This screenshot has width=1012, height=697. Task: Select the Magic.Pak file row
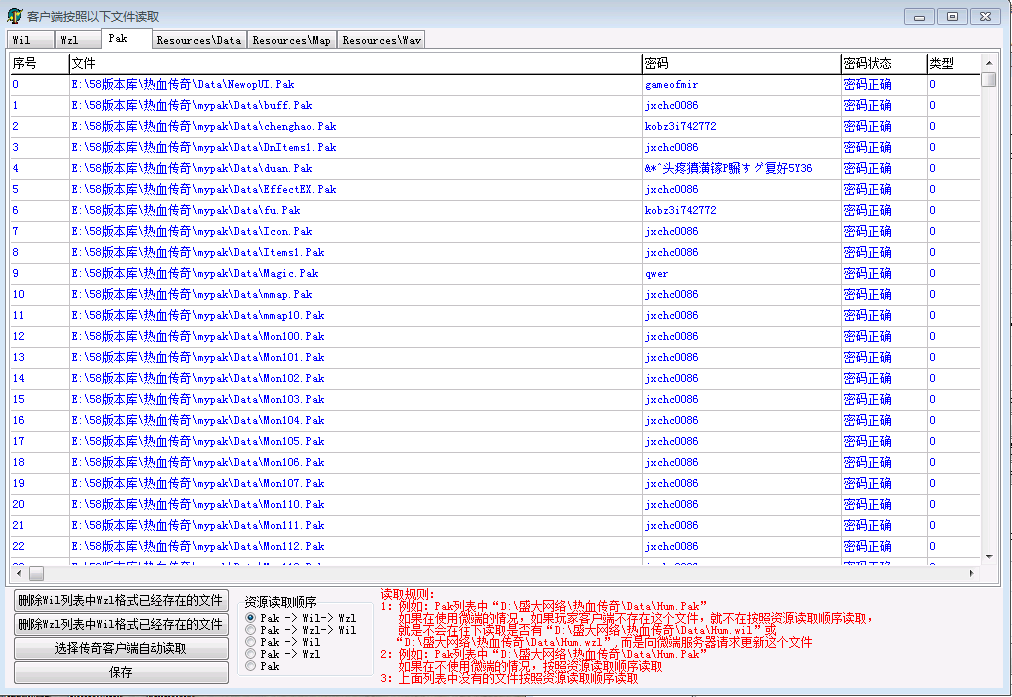pos(495,274)
